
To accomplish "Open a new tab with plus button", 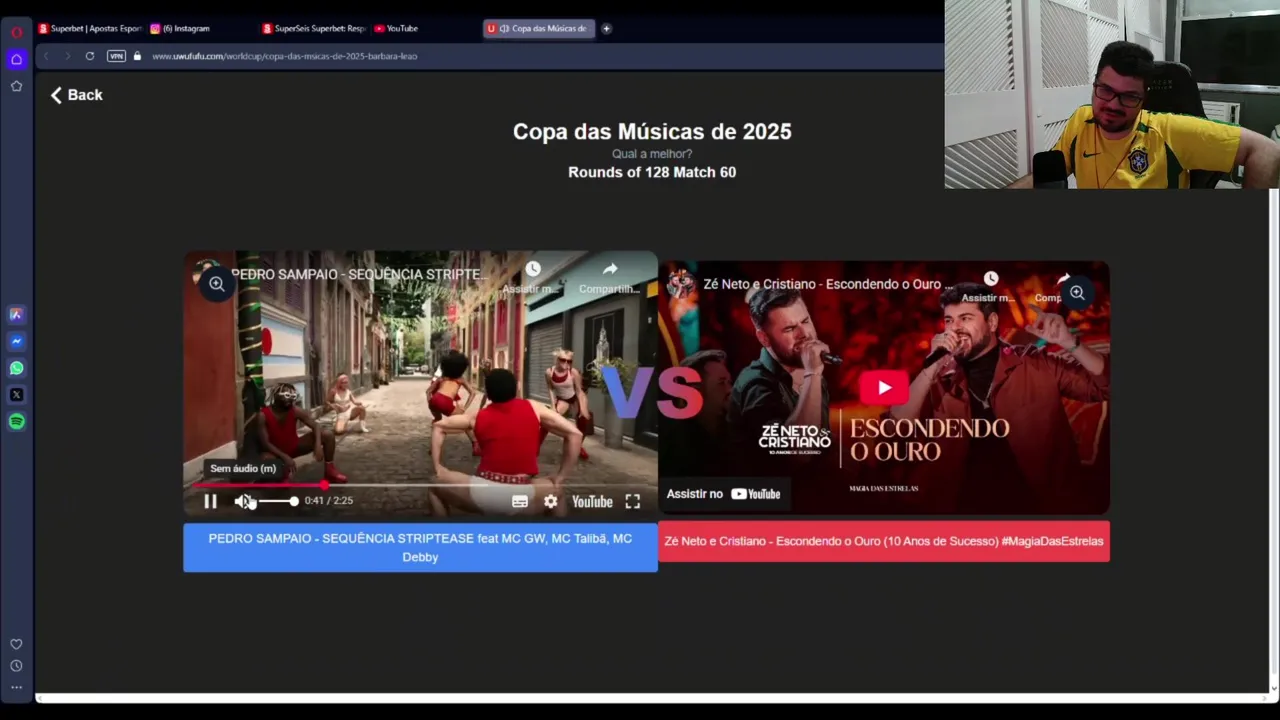I will click(606, 28).
